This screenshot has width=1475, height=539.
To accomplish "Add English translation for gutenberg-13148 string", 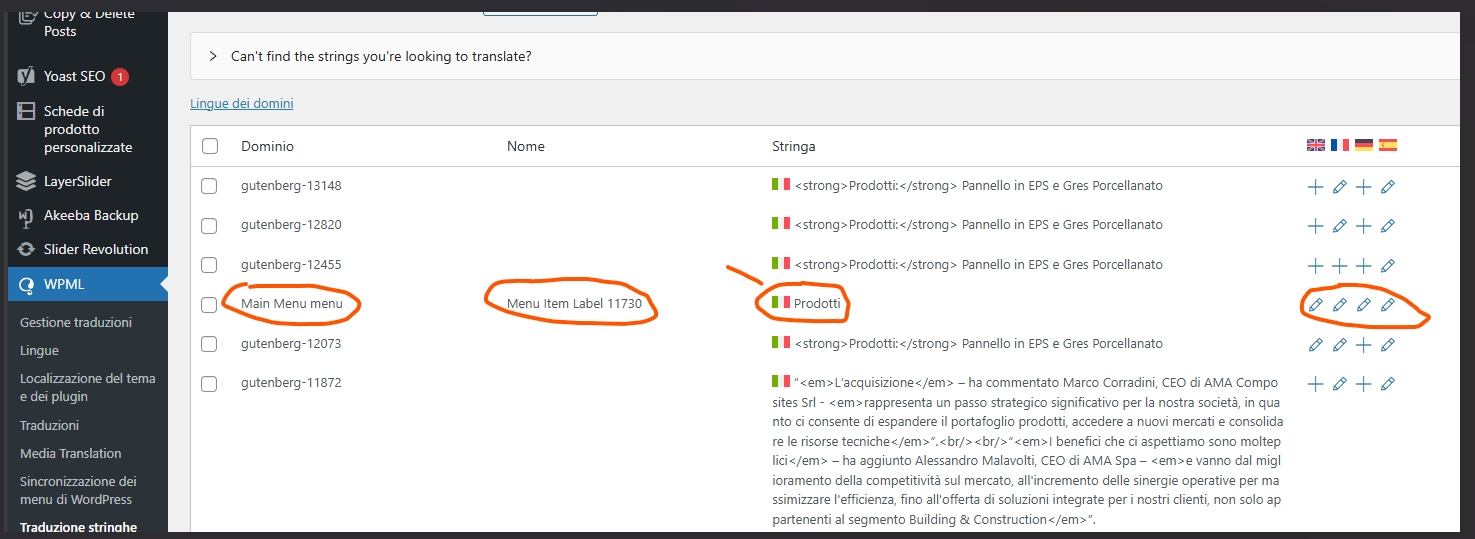I will (1315, 187).
